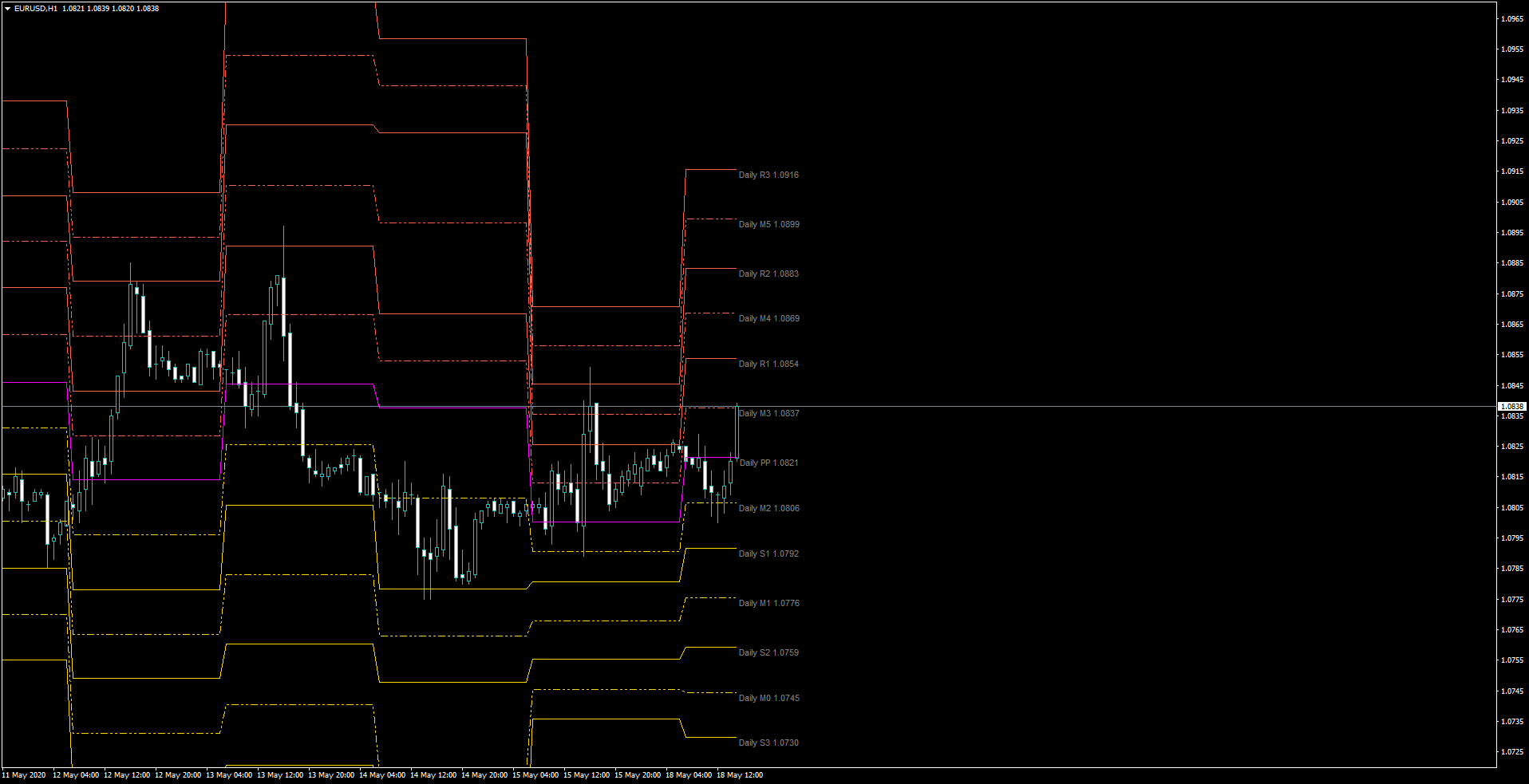1529x784 pixels.
Task: Click the 1.0725 price scale value
Action: point(1512,752)
